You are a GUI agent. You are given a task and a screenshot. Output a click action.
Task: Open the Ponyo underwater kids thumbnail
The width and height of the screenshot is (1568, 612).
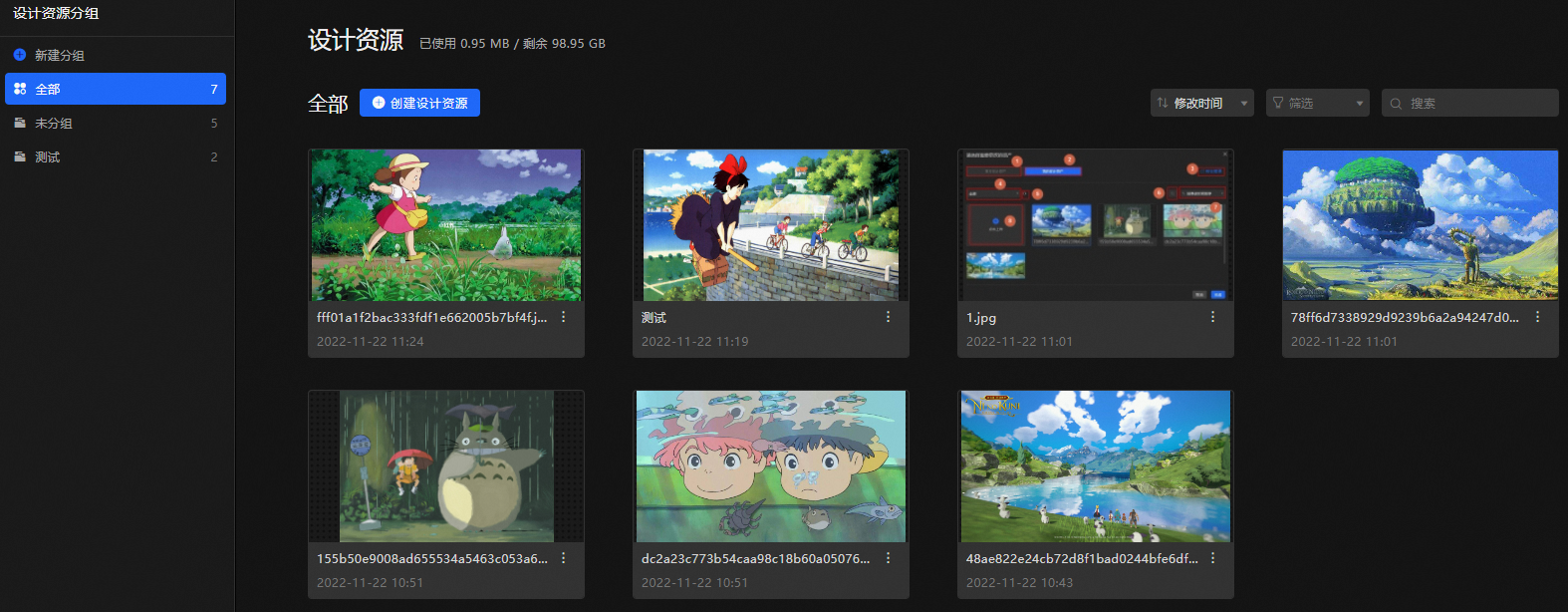coord(771,466)
